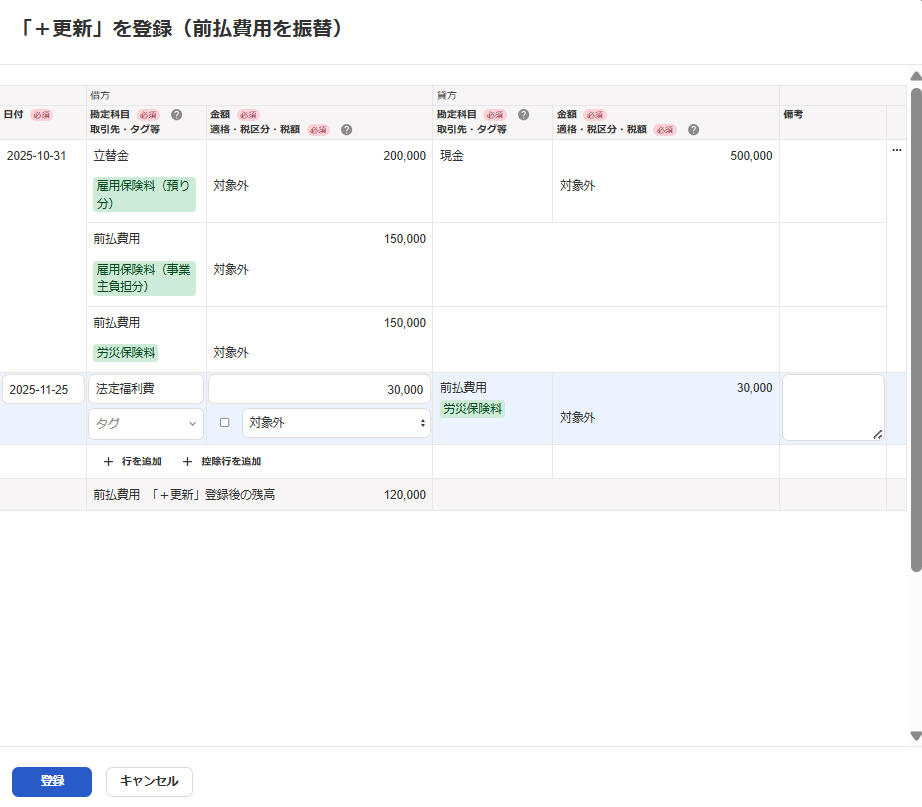Click the 登録 button
The image size is (922, 807).
click(52, 782)
